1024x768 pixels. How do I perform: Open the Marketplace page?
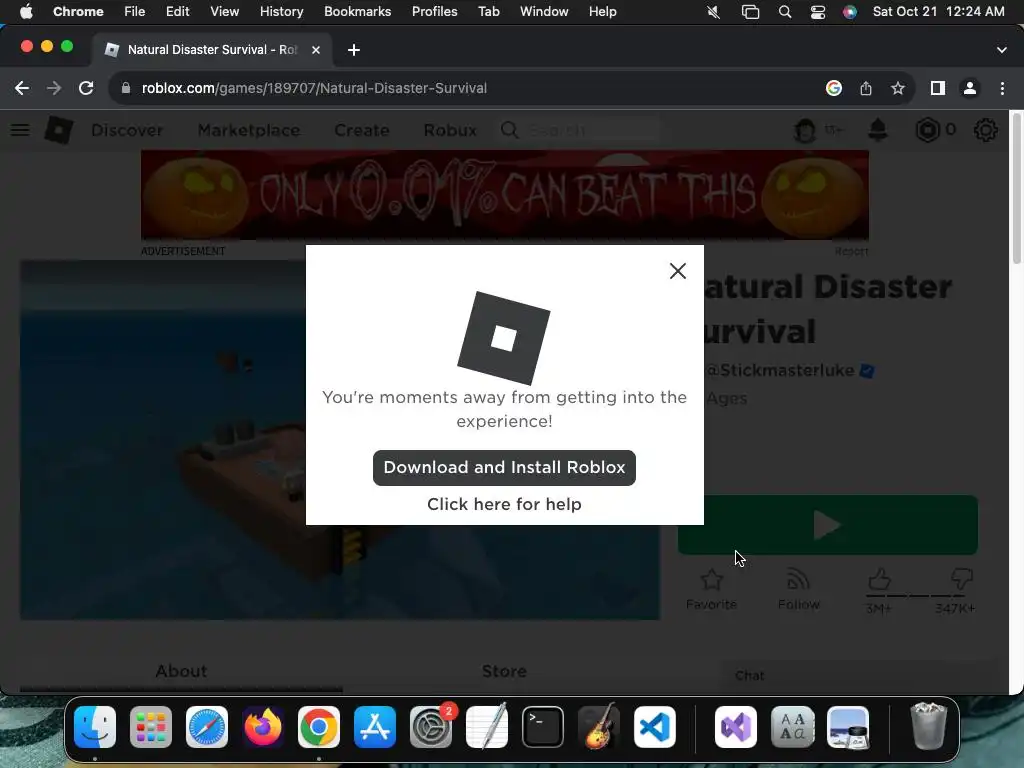pyautogui.click(x=249, y=130)
